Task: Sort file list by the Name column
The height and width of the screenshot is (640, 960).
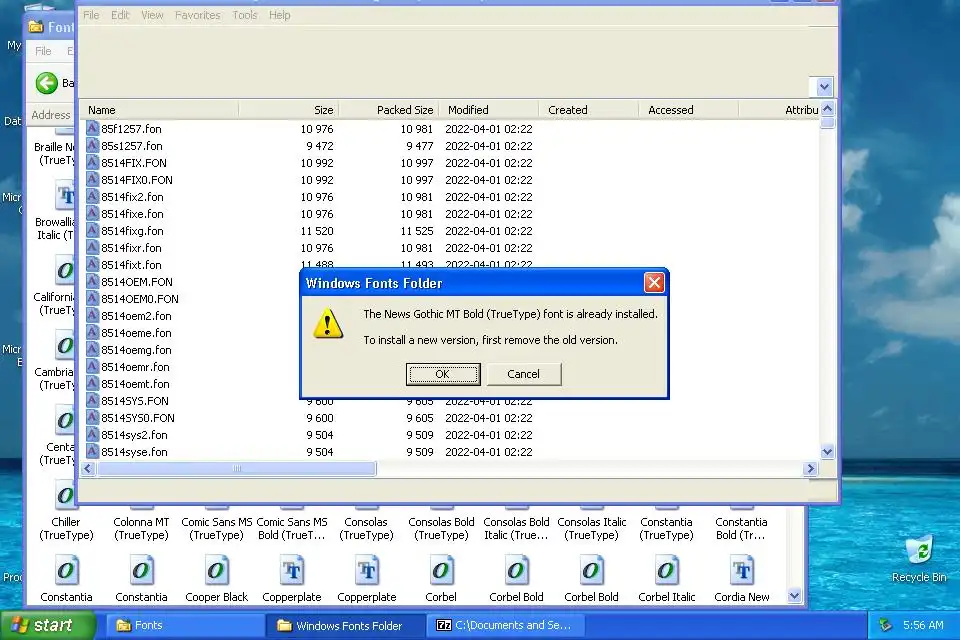Action: point(159,110)
